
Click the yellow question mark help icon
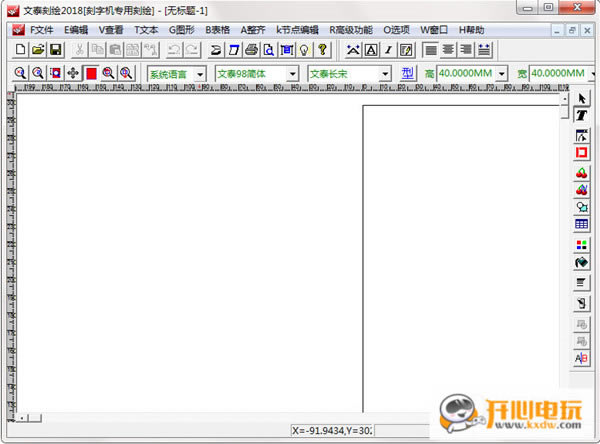[x=322, y=50]
